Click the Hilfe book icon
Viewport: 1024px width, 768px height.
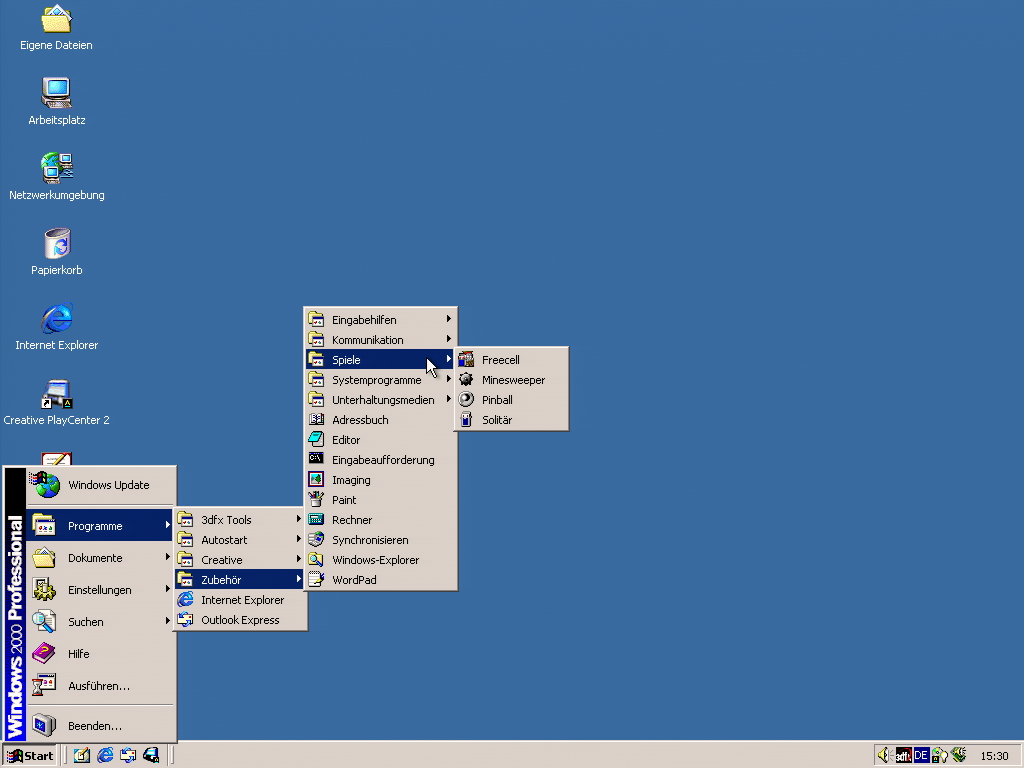44,653
